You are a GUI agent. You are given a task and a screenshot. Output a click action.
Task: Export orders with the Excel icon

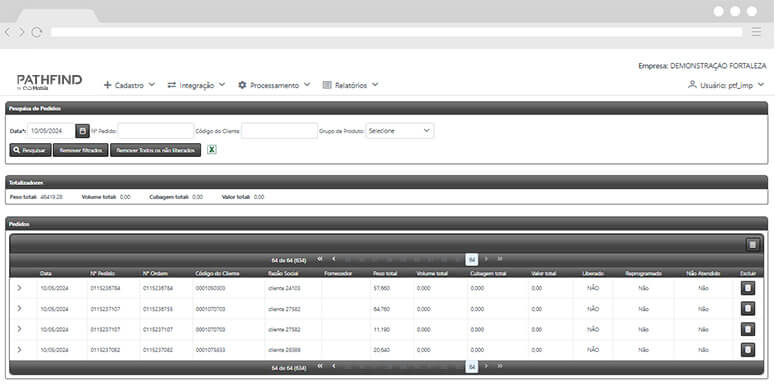tap(212, 149)
